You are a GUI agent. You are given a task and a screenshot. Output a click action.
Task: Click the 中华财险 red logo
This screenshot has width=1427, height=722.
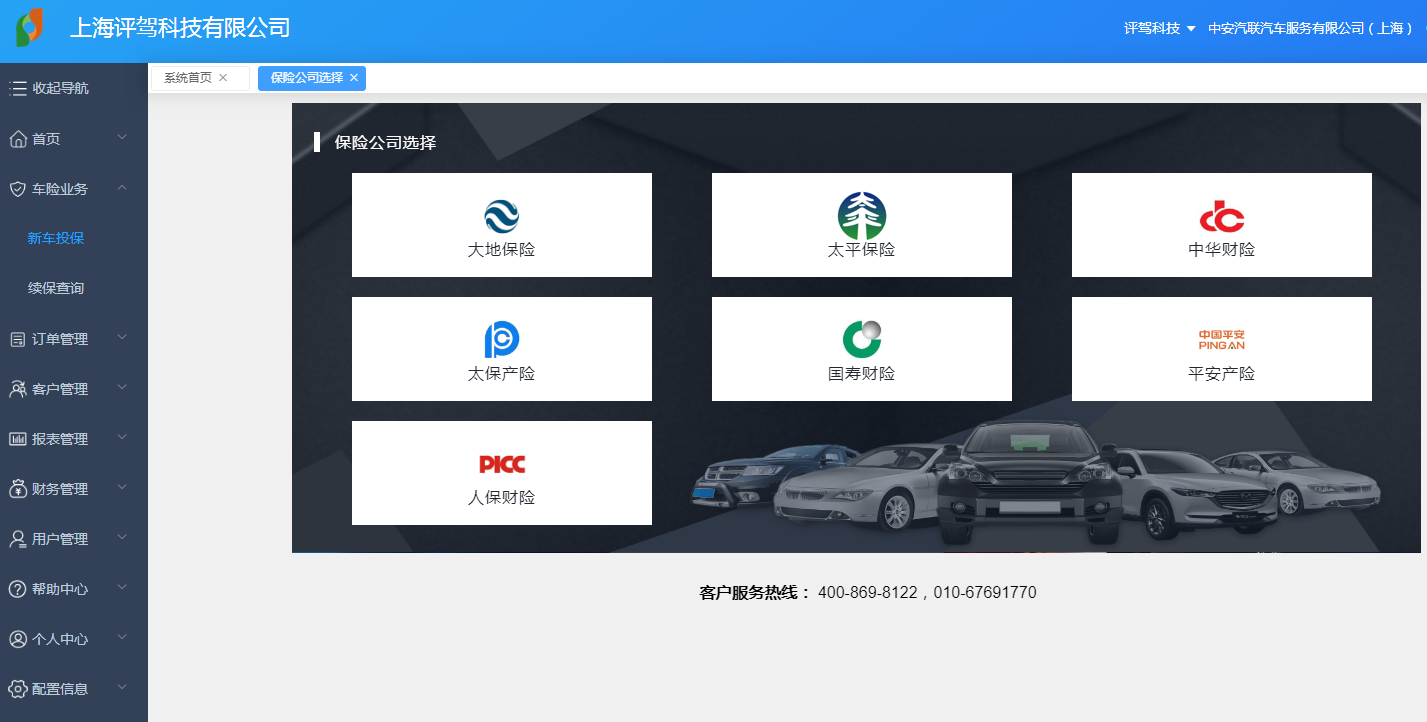point(1222,217)
